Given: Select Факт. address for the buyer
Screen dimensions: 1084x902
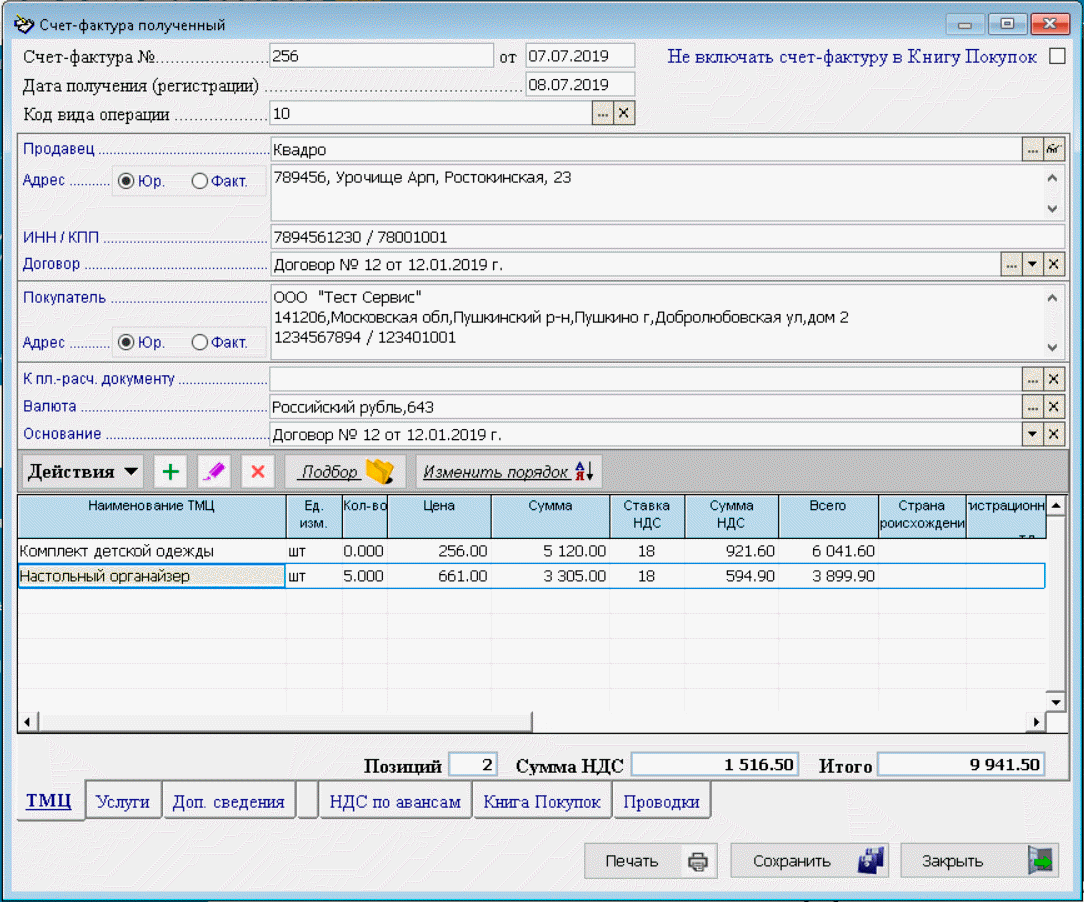Looking at the screenshot, I should (199, 342).
